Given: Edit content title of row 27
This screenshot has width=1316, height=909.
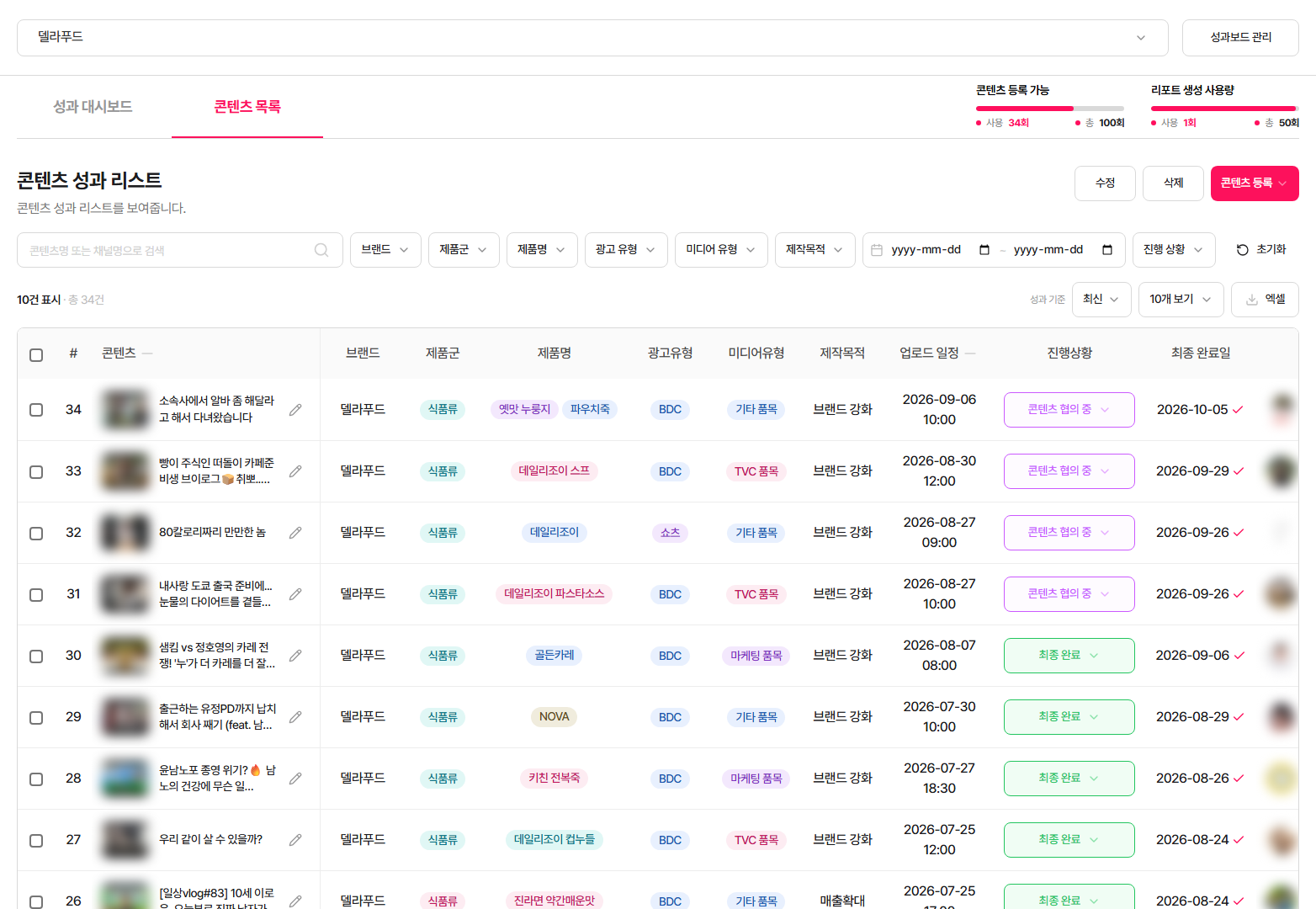Looking at the screenshot, I should tap(295, 840).
